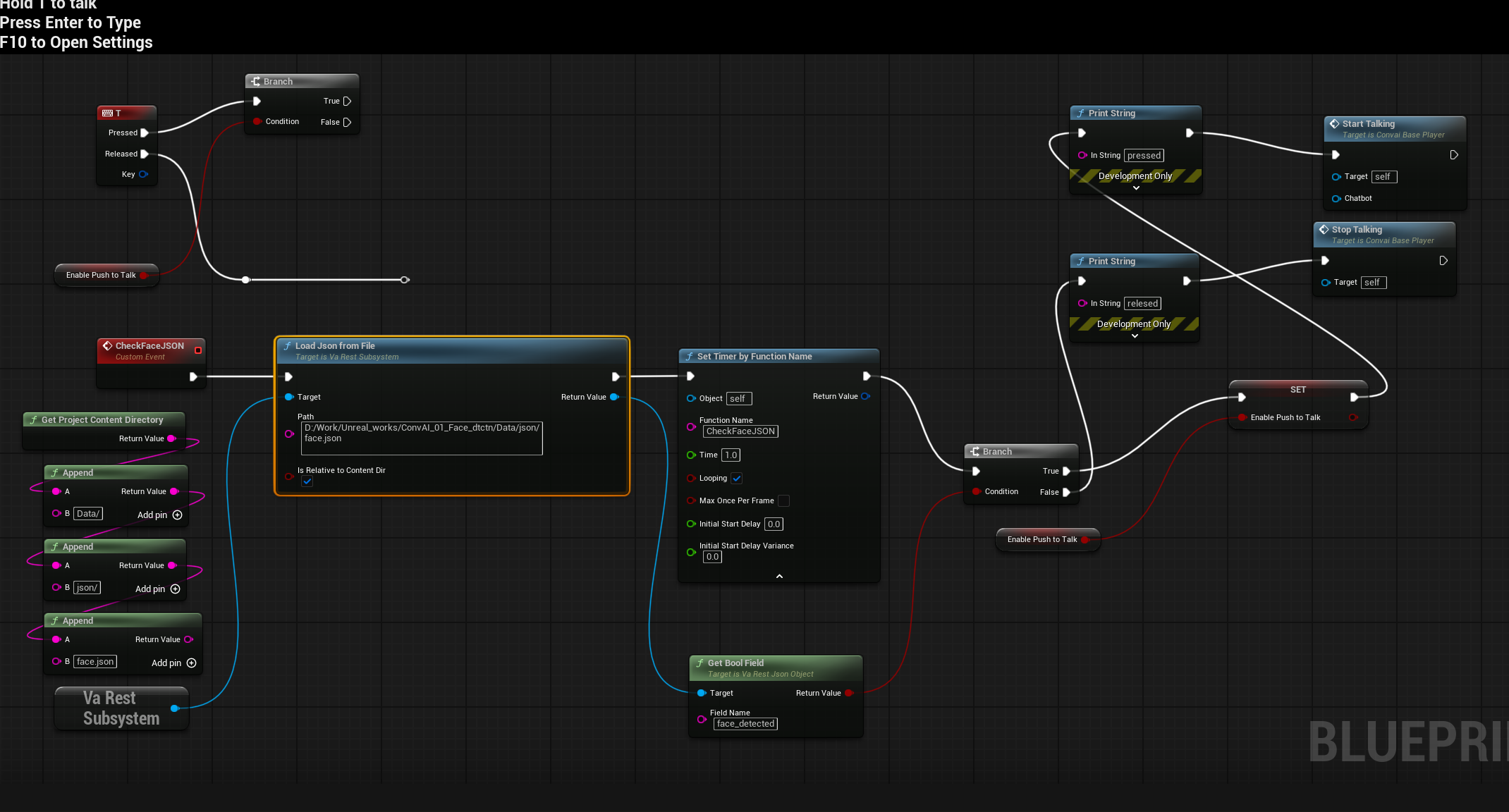Click function icon on Get Bool Field node
The width and height of the screenshot is (1509, 812).
tap(699, 663)
